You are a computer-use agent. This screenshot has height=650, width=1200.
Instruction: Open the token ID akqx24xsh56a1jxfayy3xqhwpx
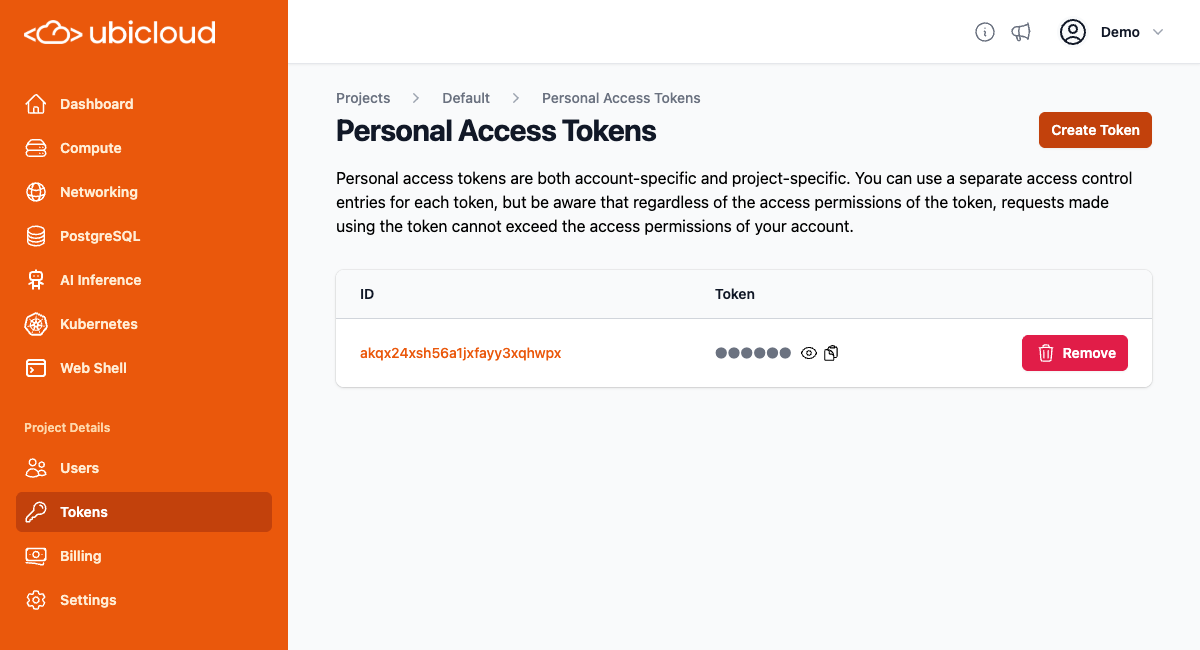tap(460, 353)
